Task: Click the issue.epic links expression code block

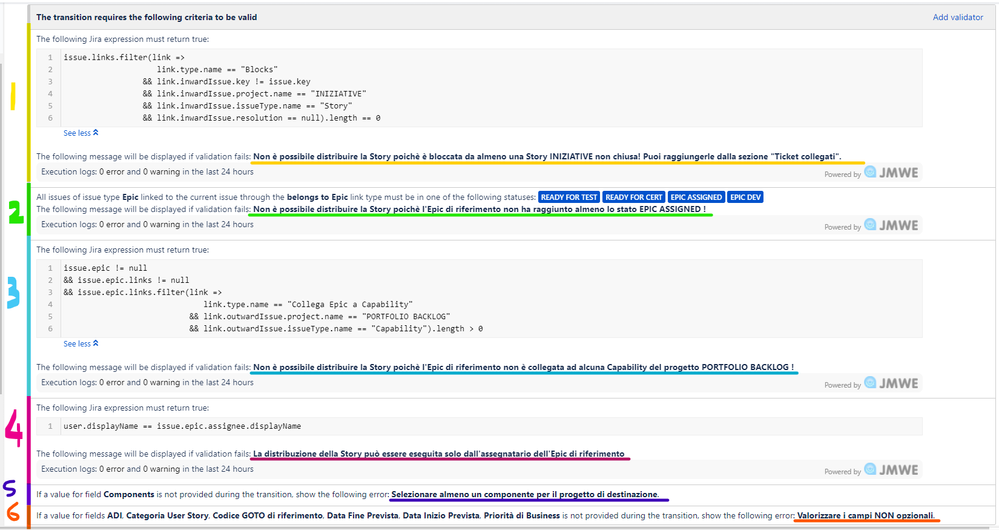Action: (x=479, y=299)
